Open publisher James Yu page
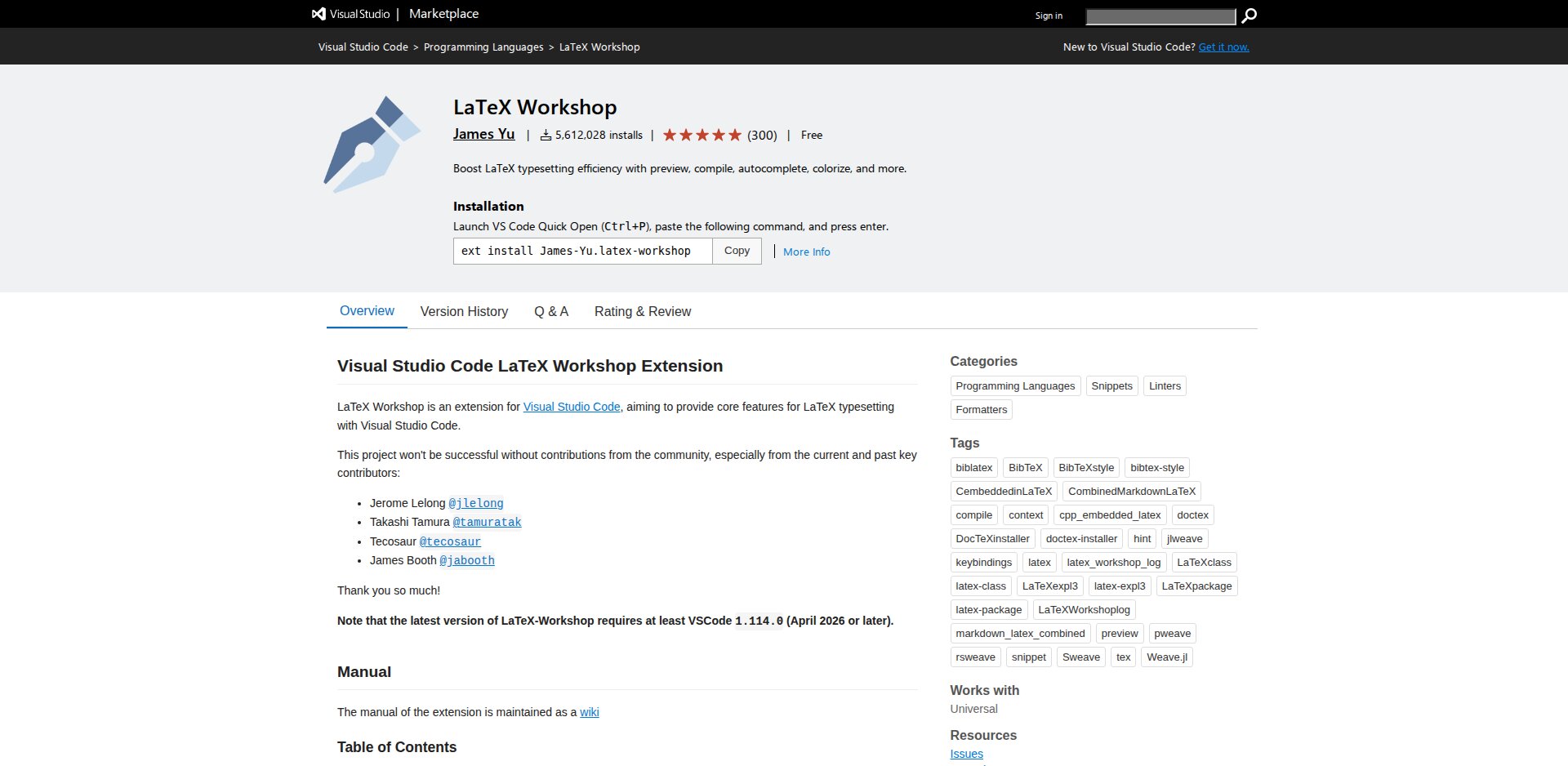 (x=483, y=134)
